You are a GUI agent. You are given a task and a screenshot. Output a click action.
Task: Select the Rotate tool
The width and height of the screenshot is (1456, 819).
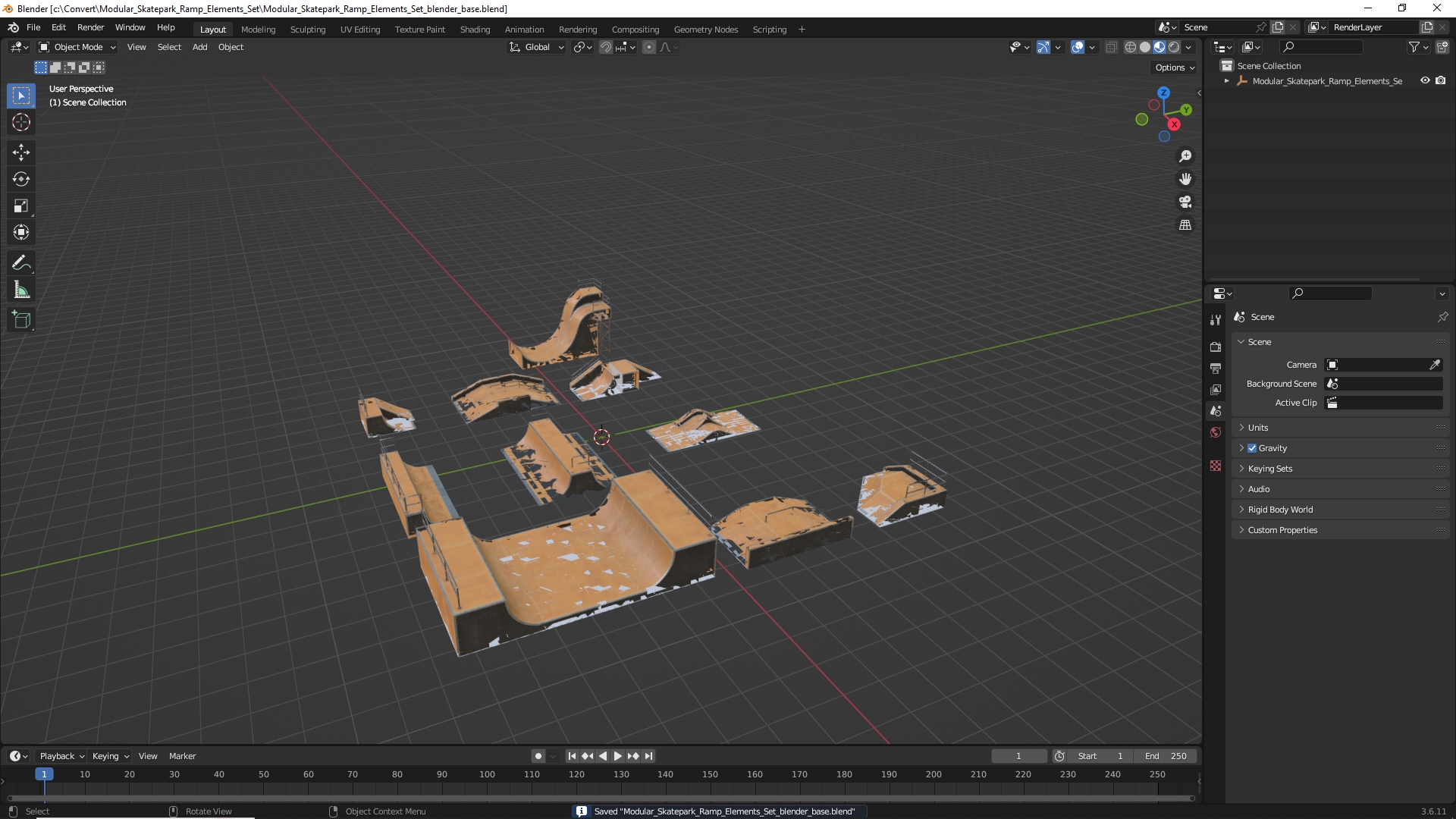coord(21,179)
